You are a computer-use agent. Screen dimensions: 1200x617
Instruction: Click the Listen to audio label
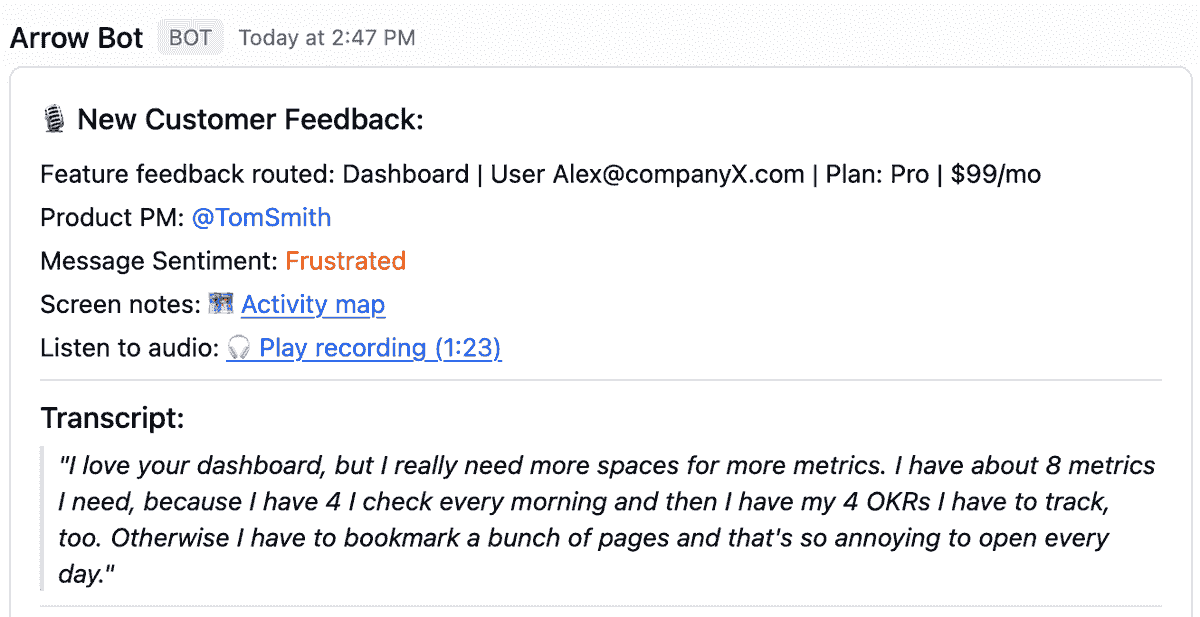point(130,348)
